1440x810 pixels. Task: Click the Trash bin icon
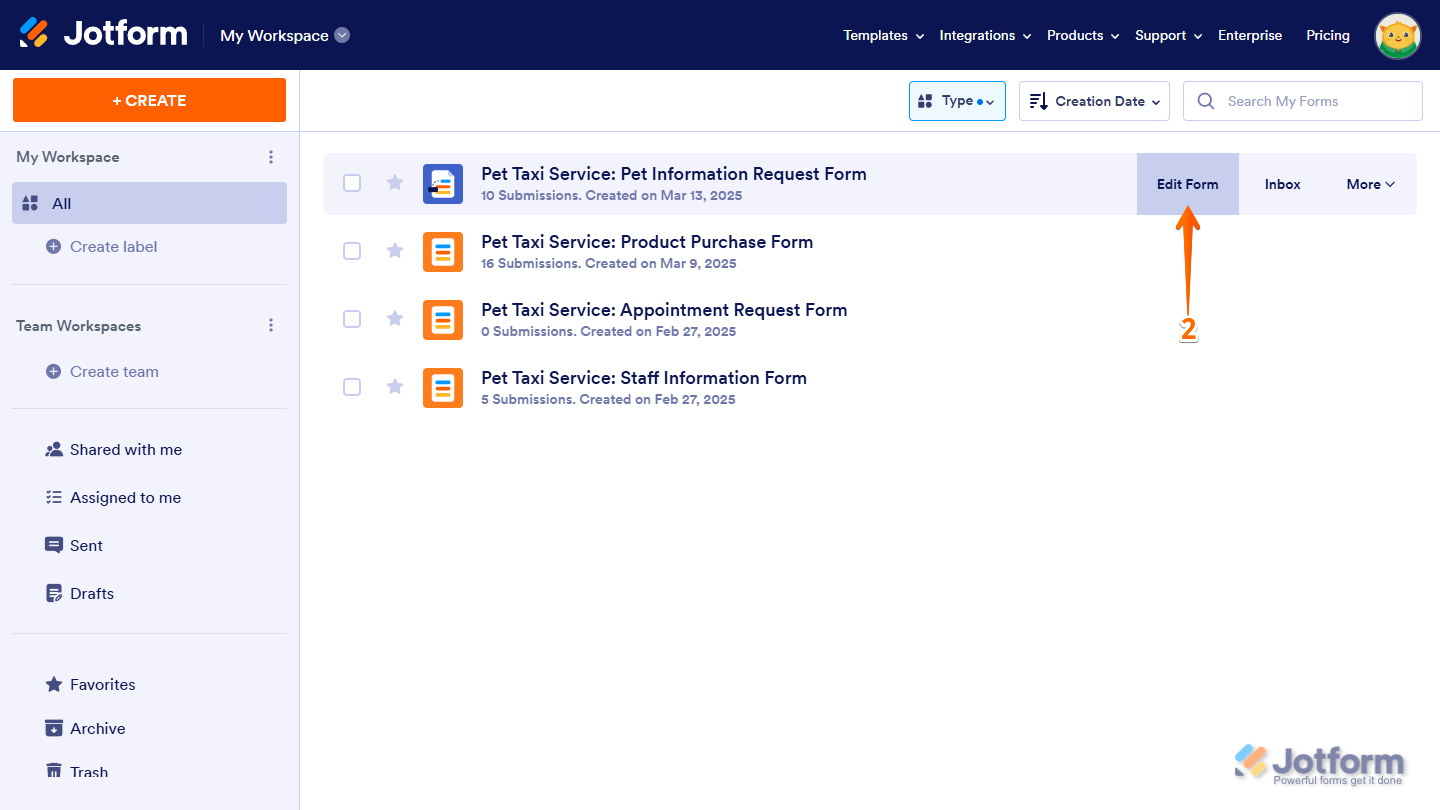pos(54,772)
